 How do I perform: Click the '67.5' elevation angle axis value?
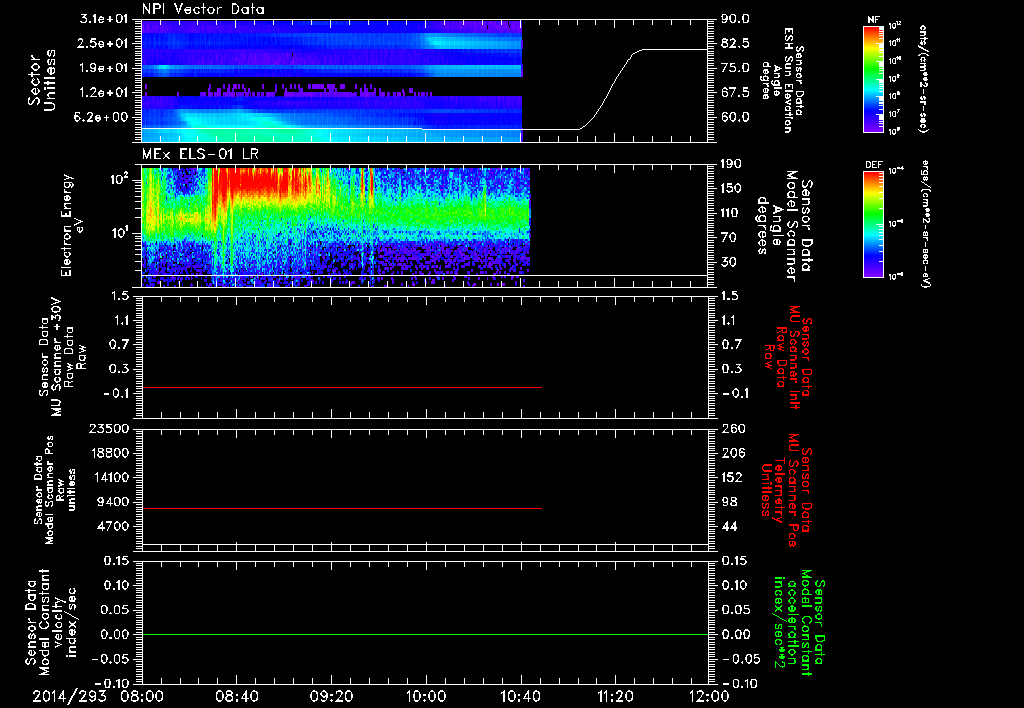[735, 92]
